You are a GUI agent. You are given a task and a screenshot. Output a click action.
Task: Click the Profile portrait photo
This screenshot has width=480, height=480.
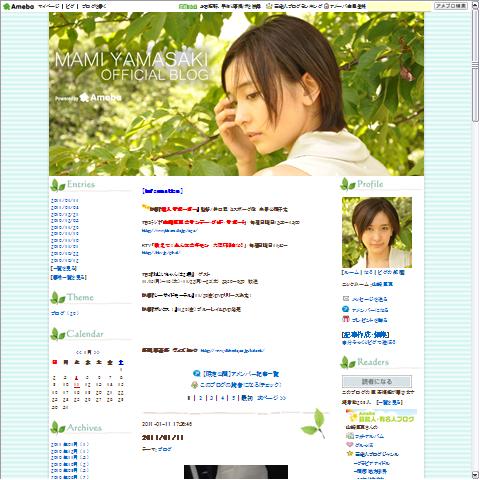pyautogui.click(x=377, y=232)
